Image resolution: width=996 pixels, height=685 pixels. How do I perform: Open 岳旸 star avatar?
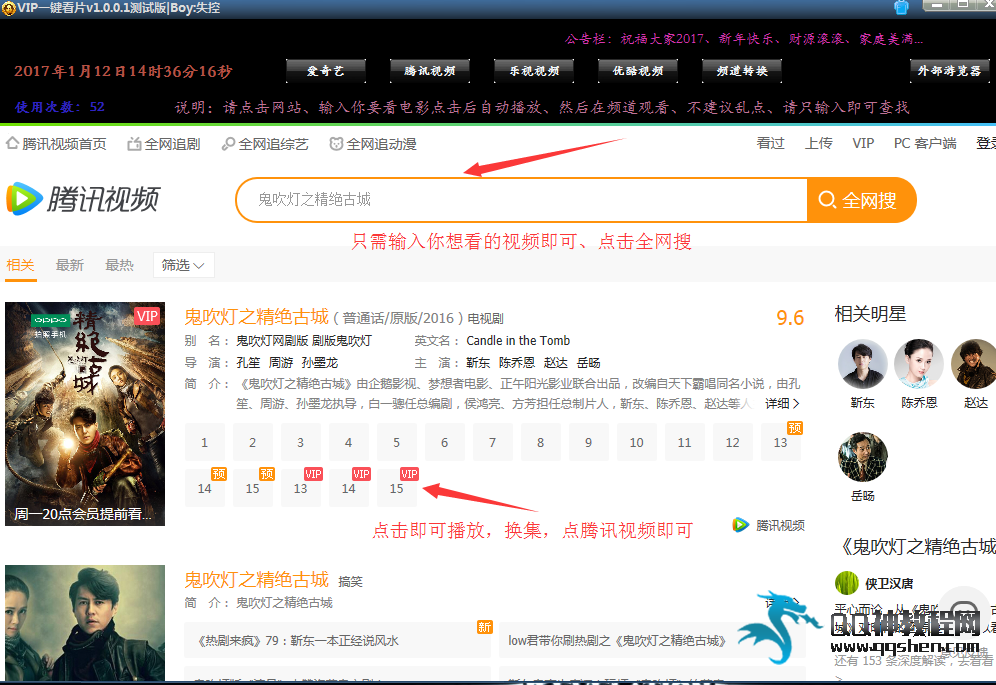[x=862, y=457]
